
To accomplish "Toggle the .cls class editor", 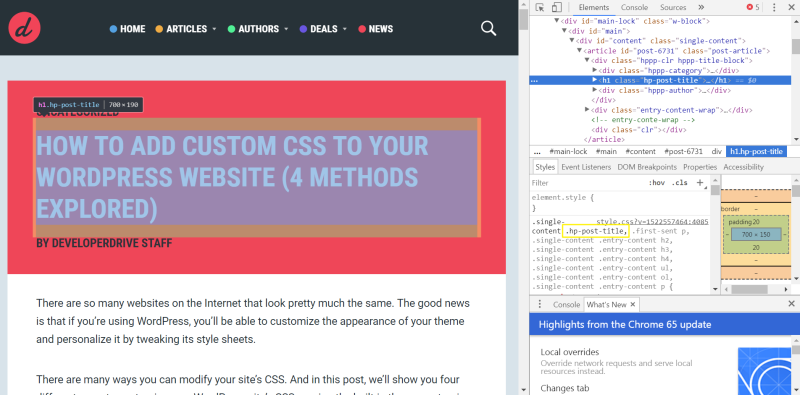I will coord(680,183).
